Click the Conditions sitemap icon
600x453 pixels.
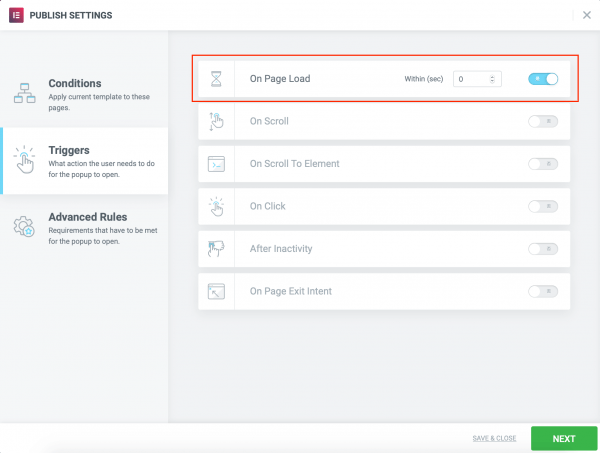click(24, 93)
